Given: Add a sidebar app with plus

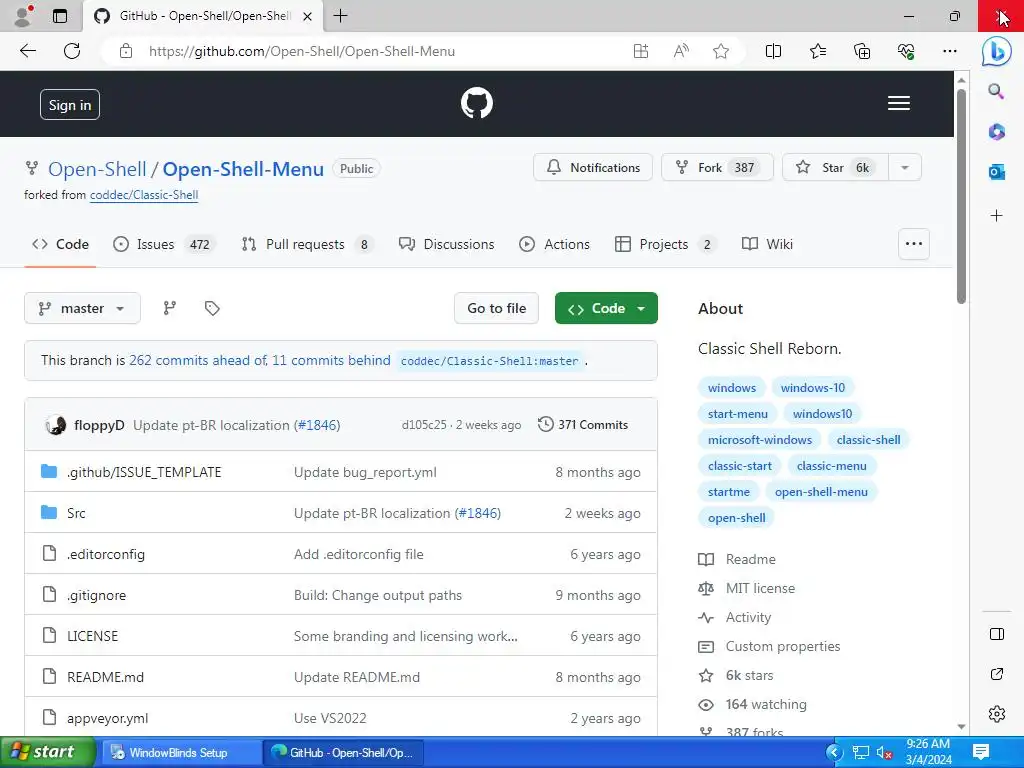Looking at the screenshot, I should (996, 216).
